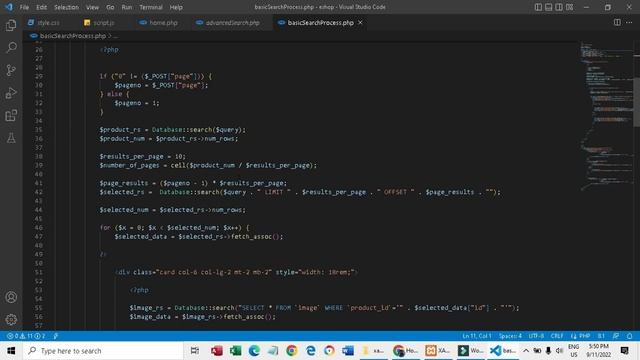640x360 pixels.
Task: Open the Accounts menu icon
Action: coord(11,297)
